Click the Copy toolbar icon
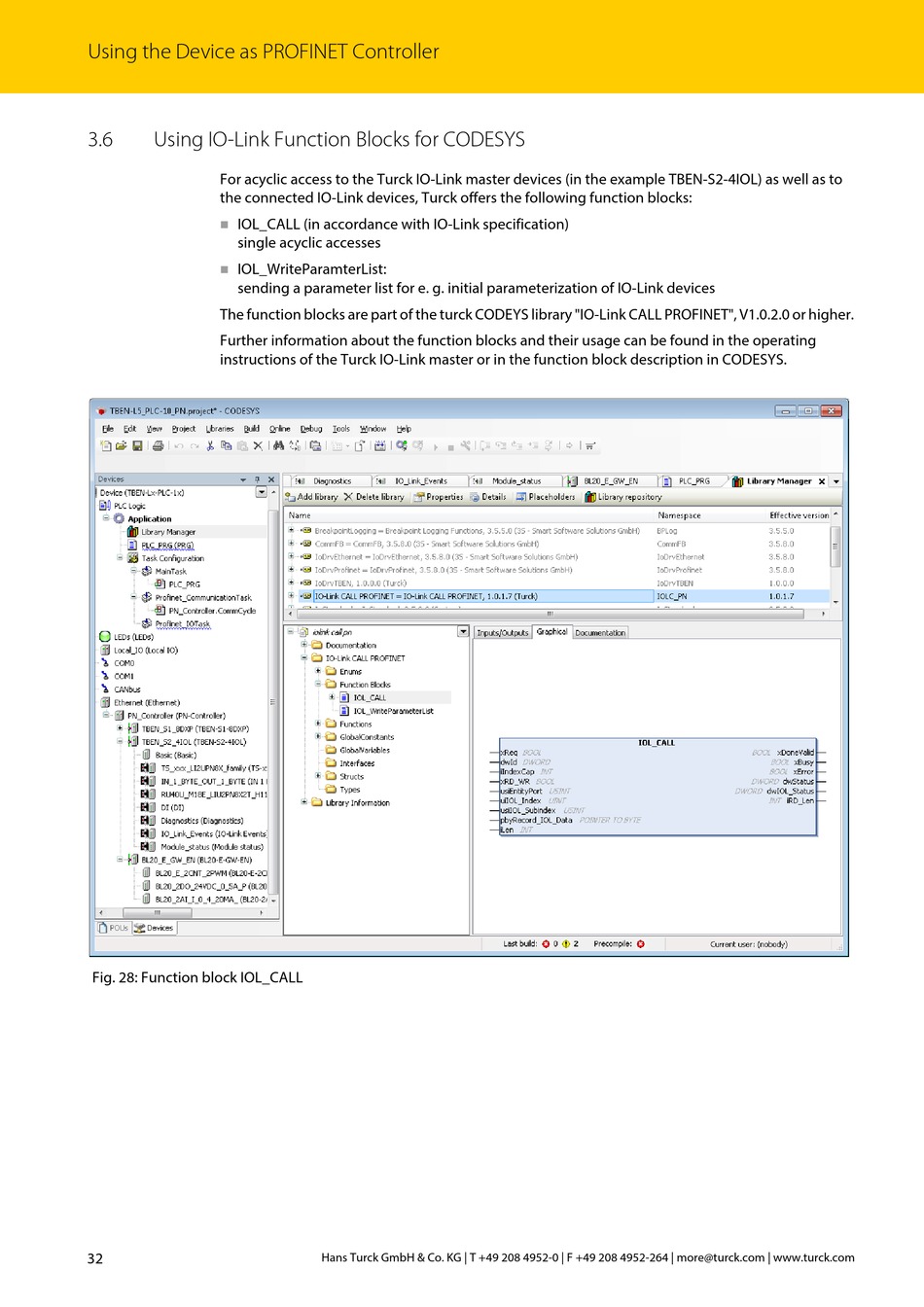924x1307 pixels. pos(226,446)
